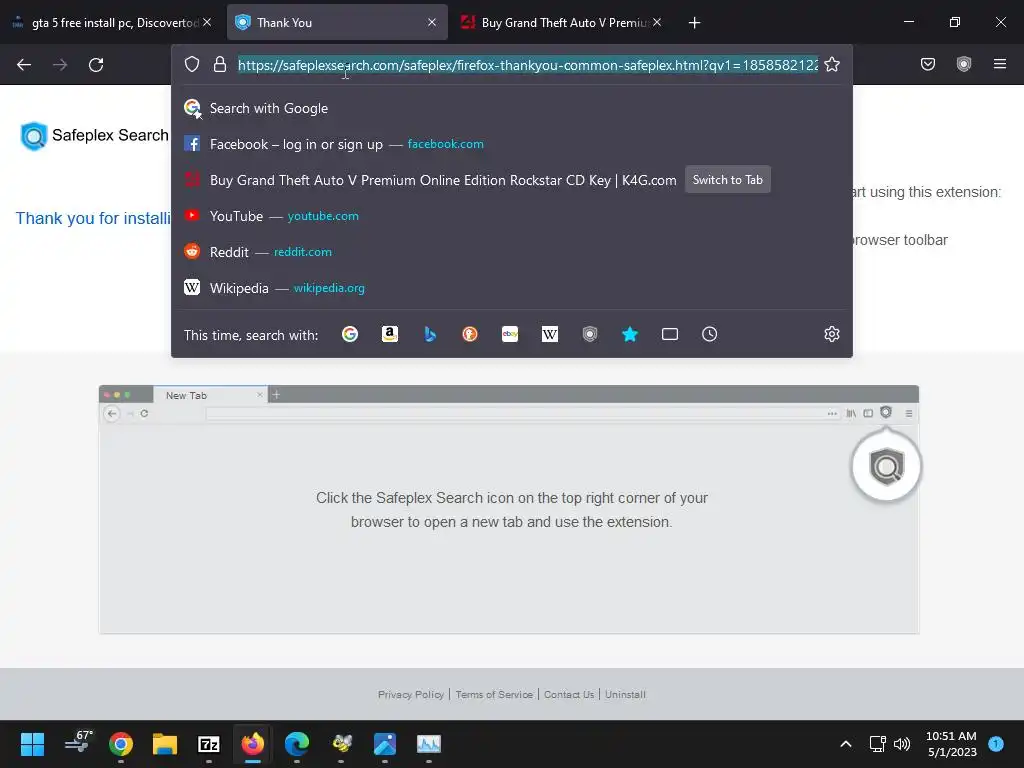Open search settings gear in dropdown
Image resolution: width=1024 pixels, height=768 pixels.
(831, 334)
